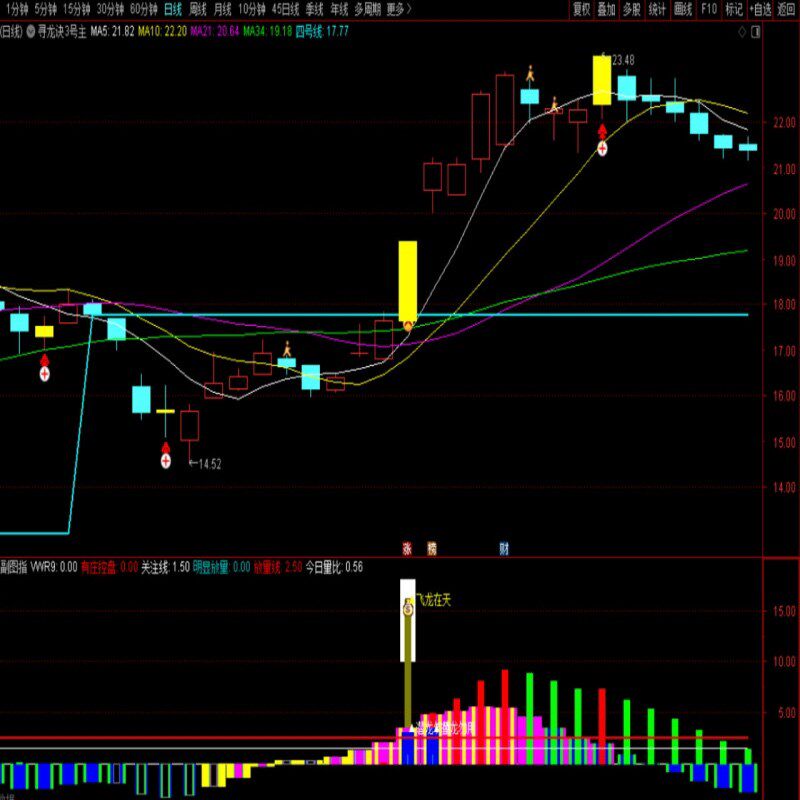Switch to the 季线 quarterly chart
Image resolution: width=800 pixels, height=800 pixels.
pos(314,9)
